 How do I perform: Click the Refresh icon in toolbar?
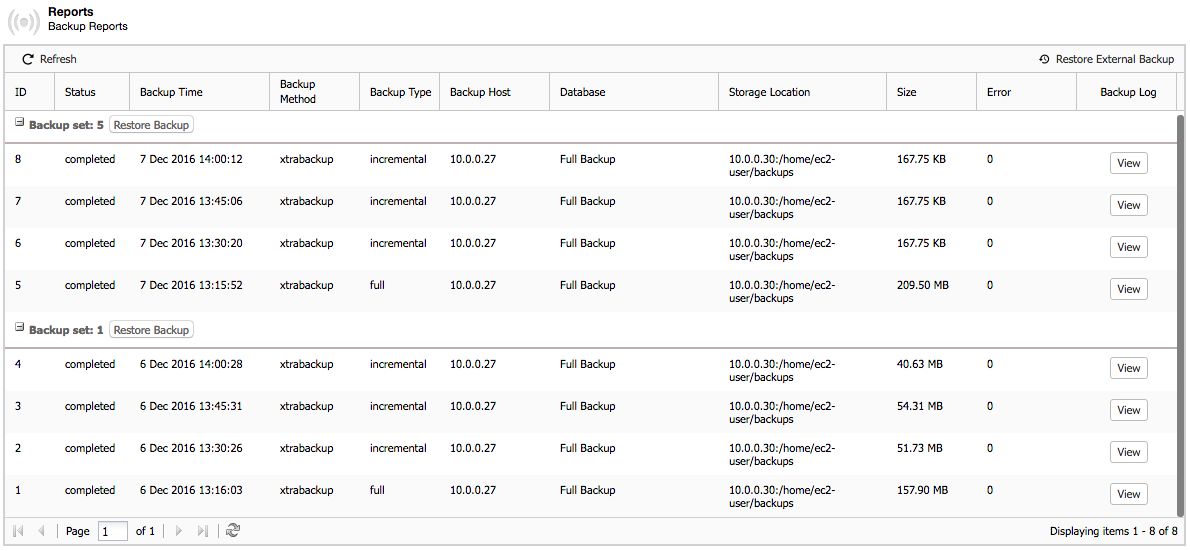click(28, 59)
